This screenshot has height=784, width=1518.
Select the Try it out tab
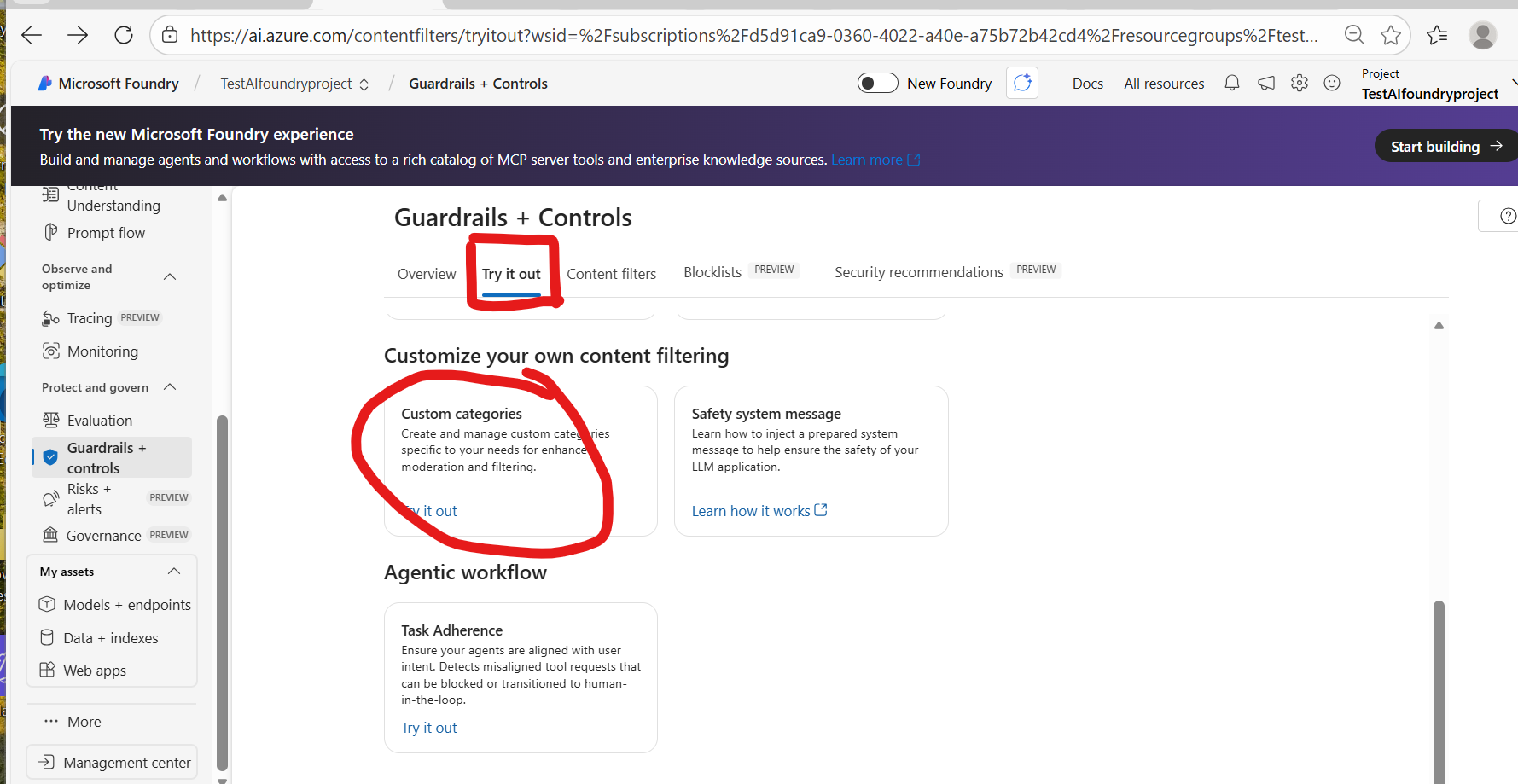tap(511, 274)
